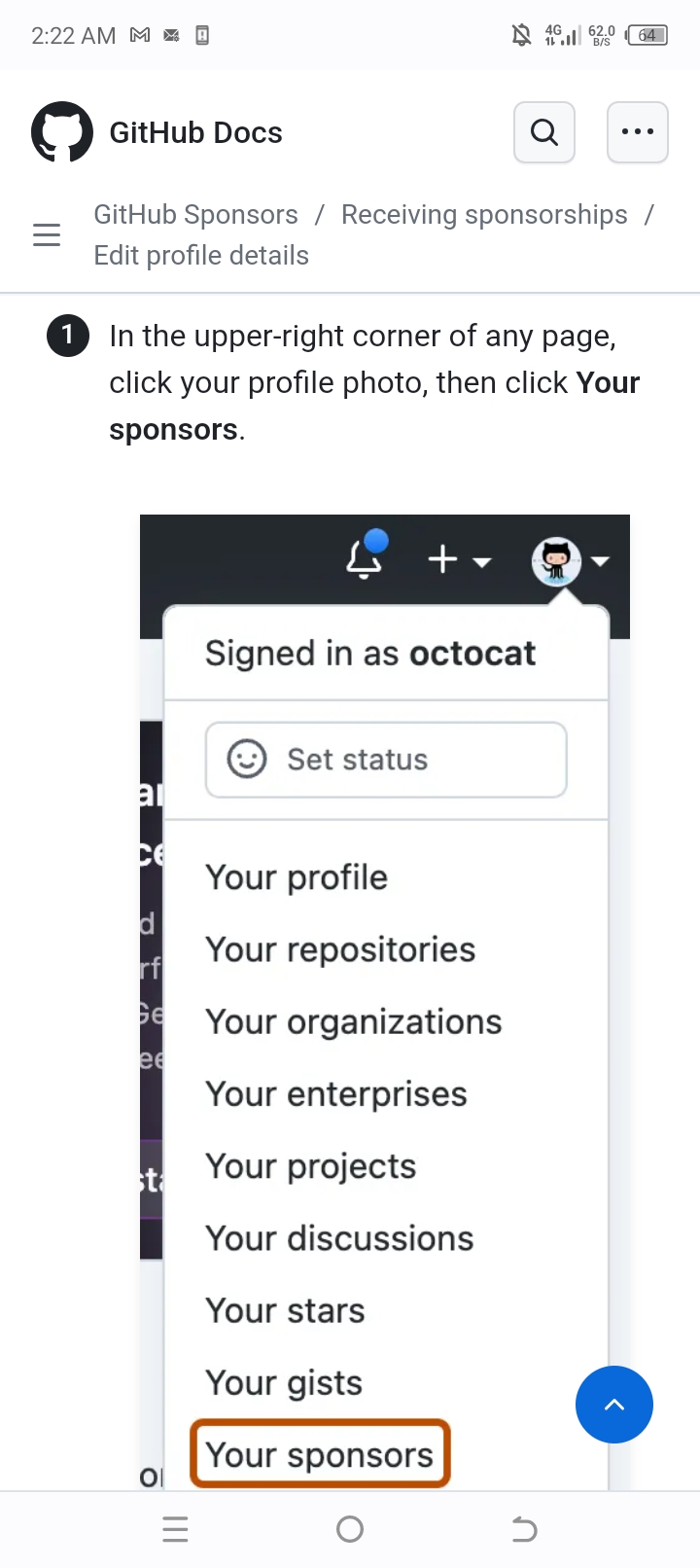700x1568 pixels.
Task: Select Your sponsors from the menu
Action: [x=320, y=1453]
